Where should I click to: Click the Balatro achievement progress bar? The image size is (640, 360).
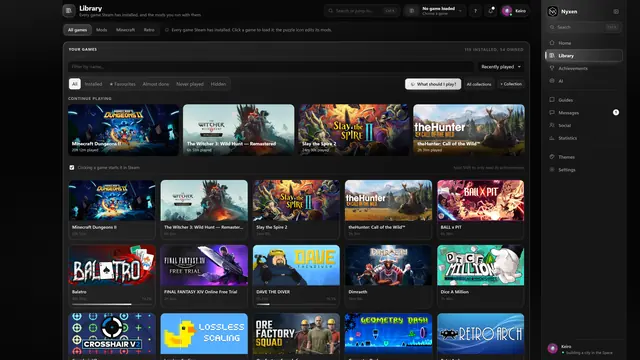pyautogui.click(x=112, y=304)
